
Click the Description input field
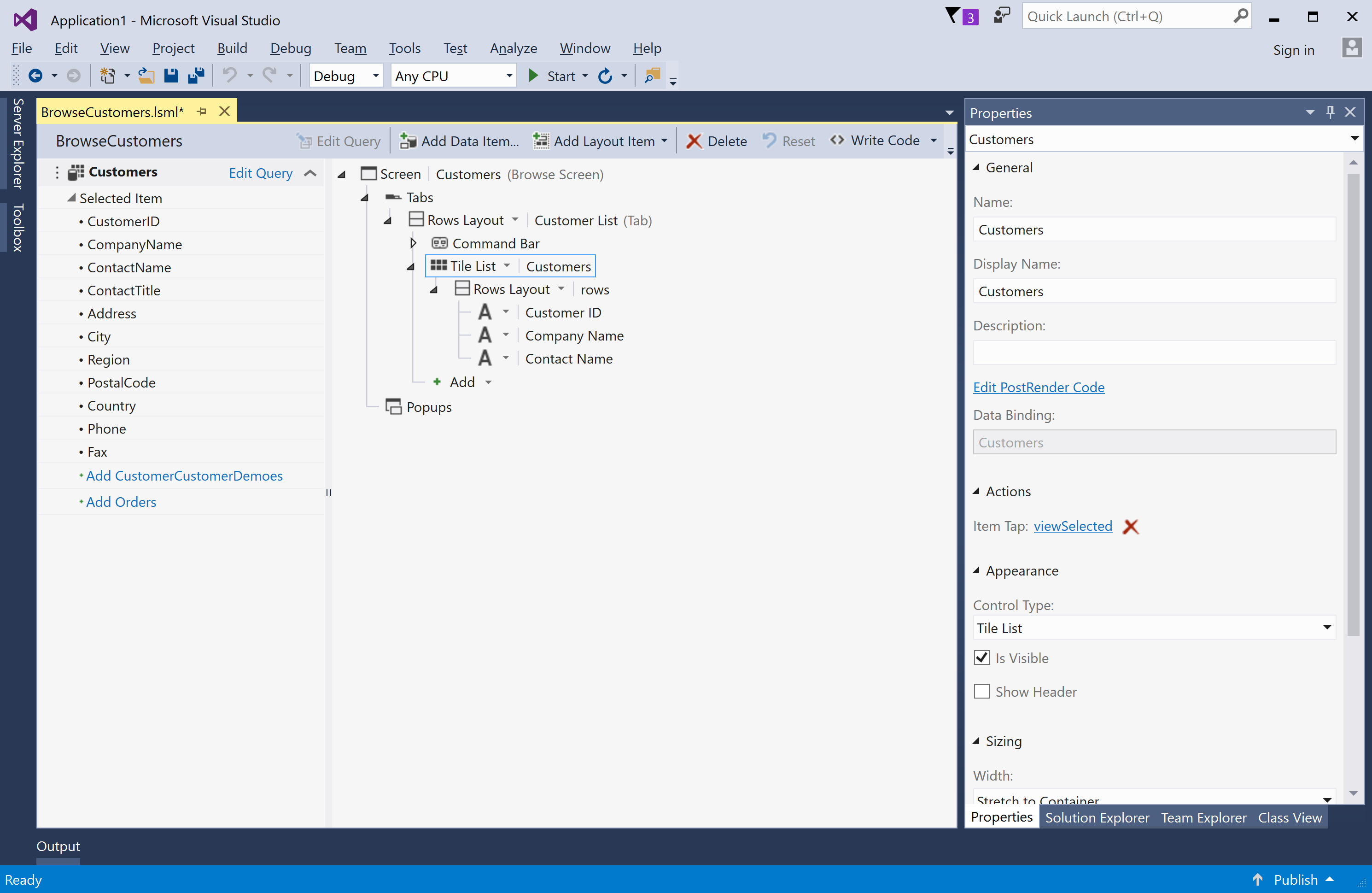point(1154,352)
